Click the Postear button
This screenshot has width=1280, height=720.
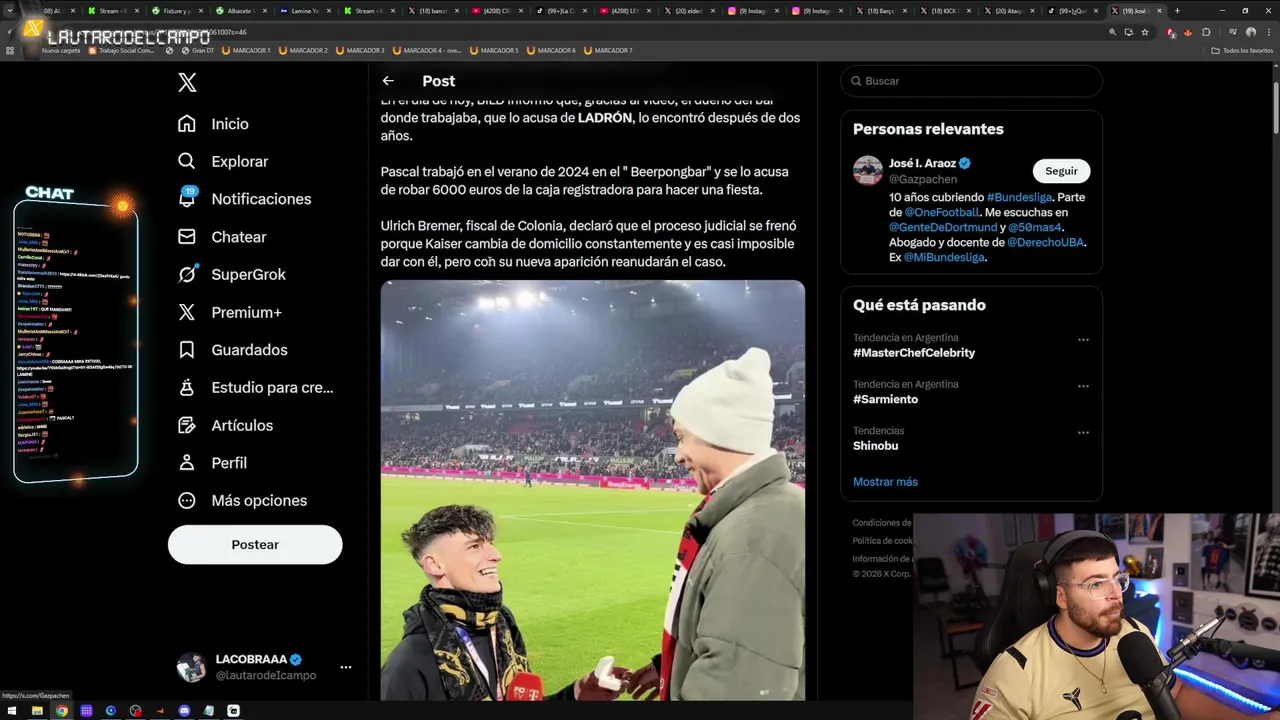point(255,545)
